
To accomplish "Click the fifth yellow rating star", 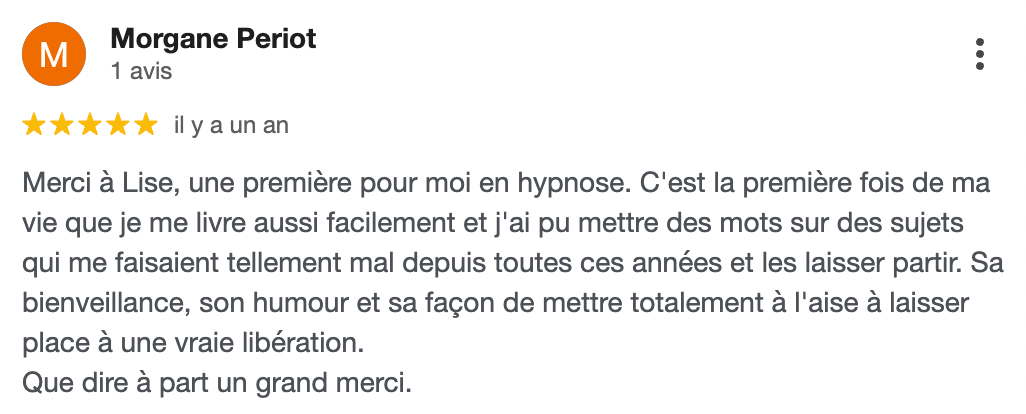I will pyautogui.click(x=145, y=125).
